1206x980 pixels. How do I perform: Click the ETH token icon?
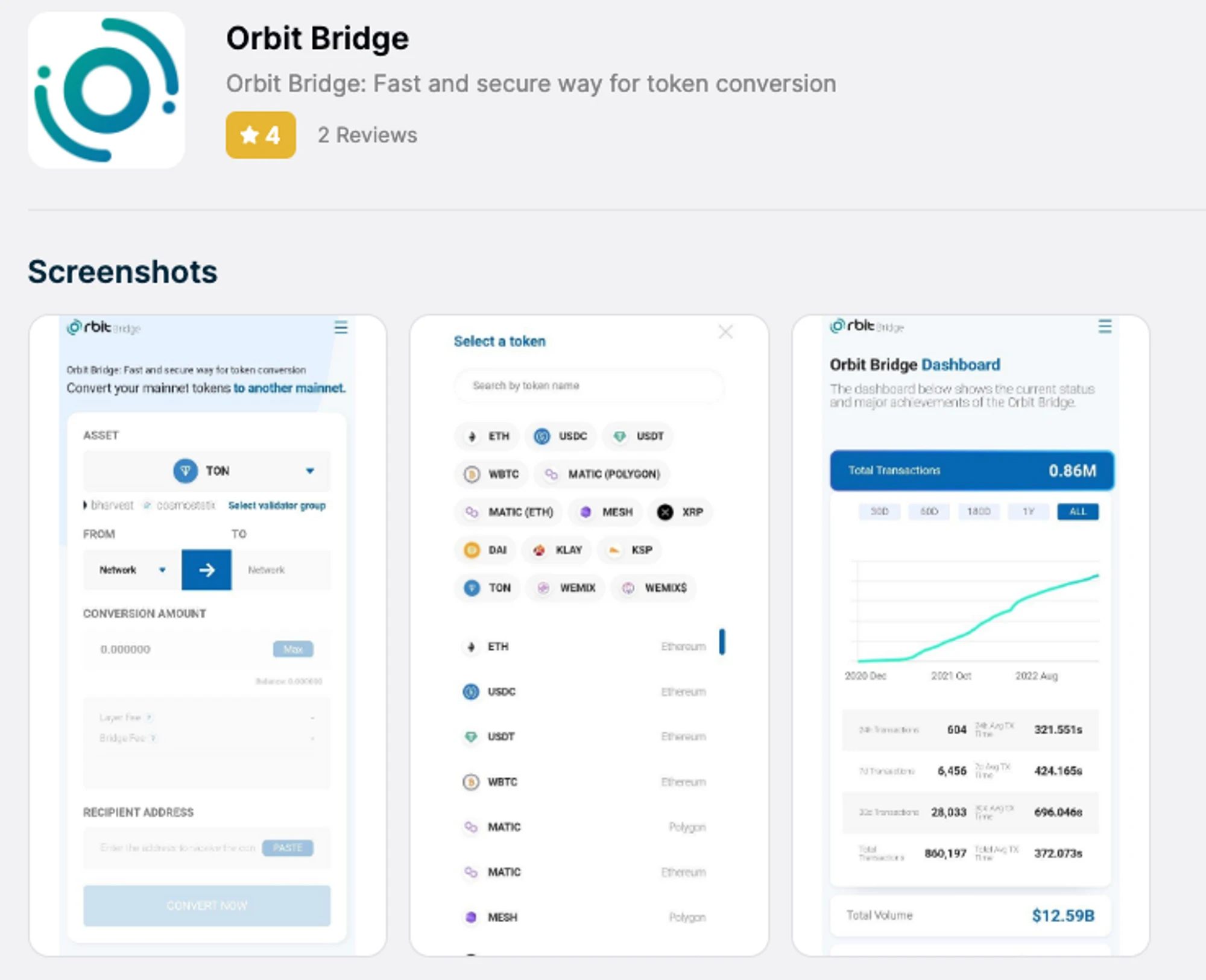[472, 435]
